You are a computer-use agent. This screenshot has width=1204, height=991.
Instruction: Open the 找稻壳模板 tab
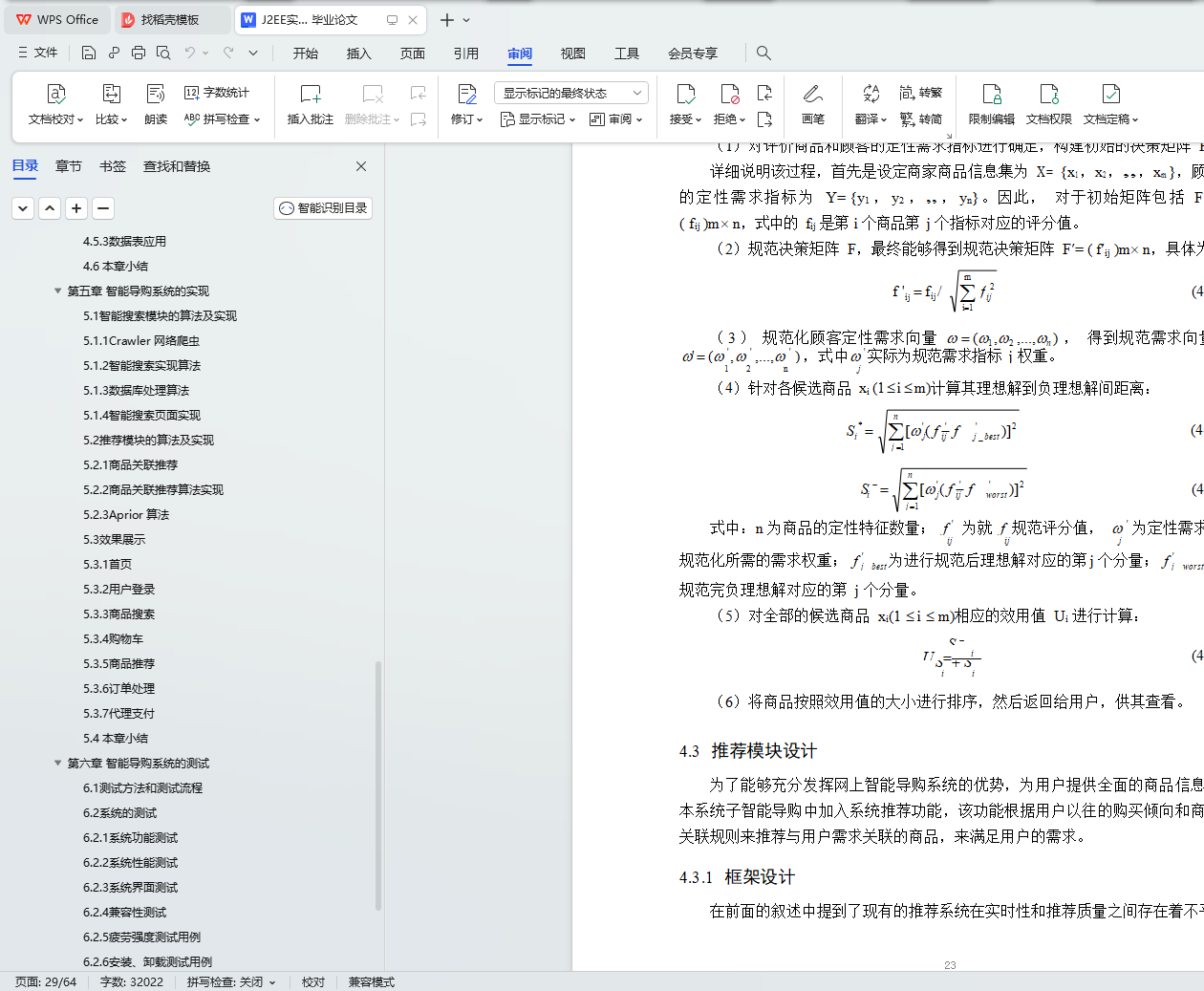[170, 19]
